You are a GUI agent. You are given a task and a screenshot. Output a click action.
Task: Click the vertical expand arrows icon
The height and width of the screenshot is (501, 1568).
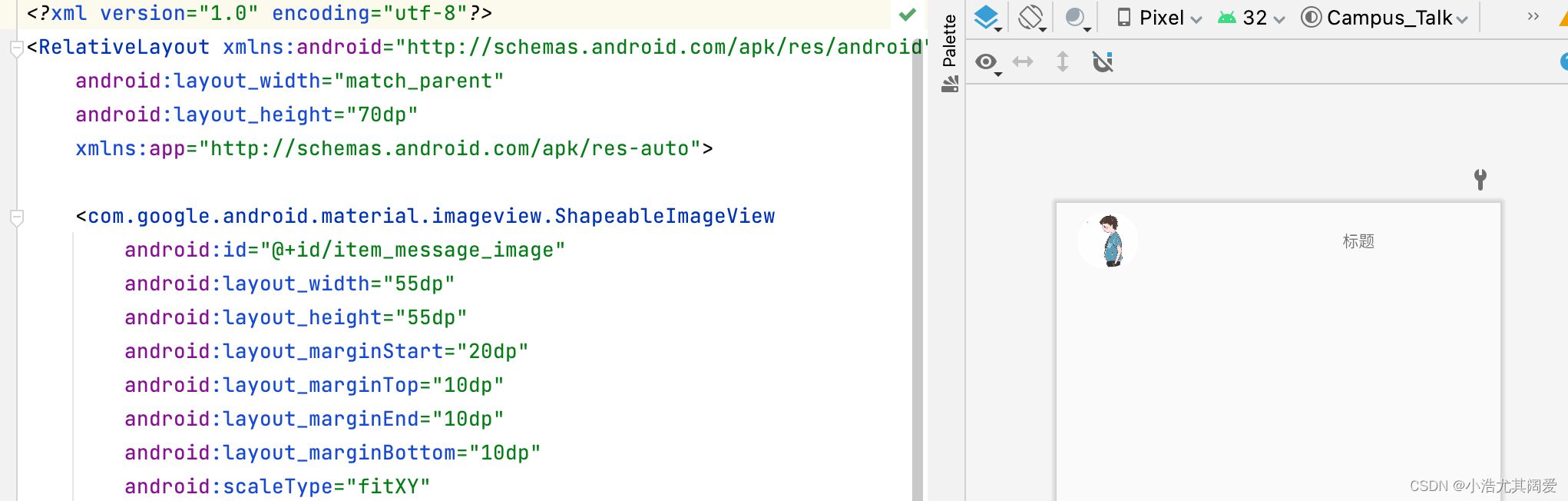pos(1063,61)
